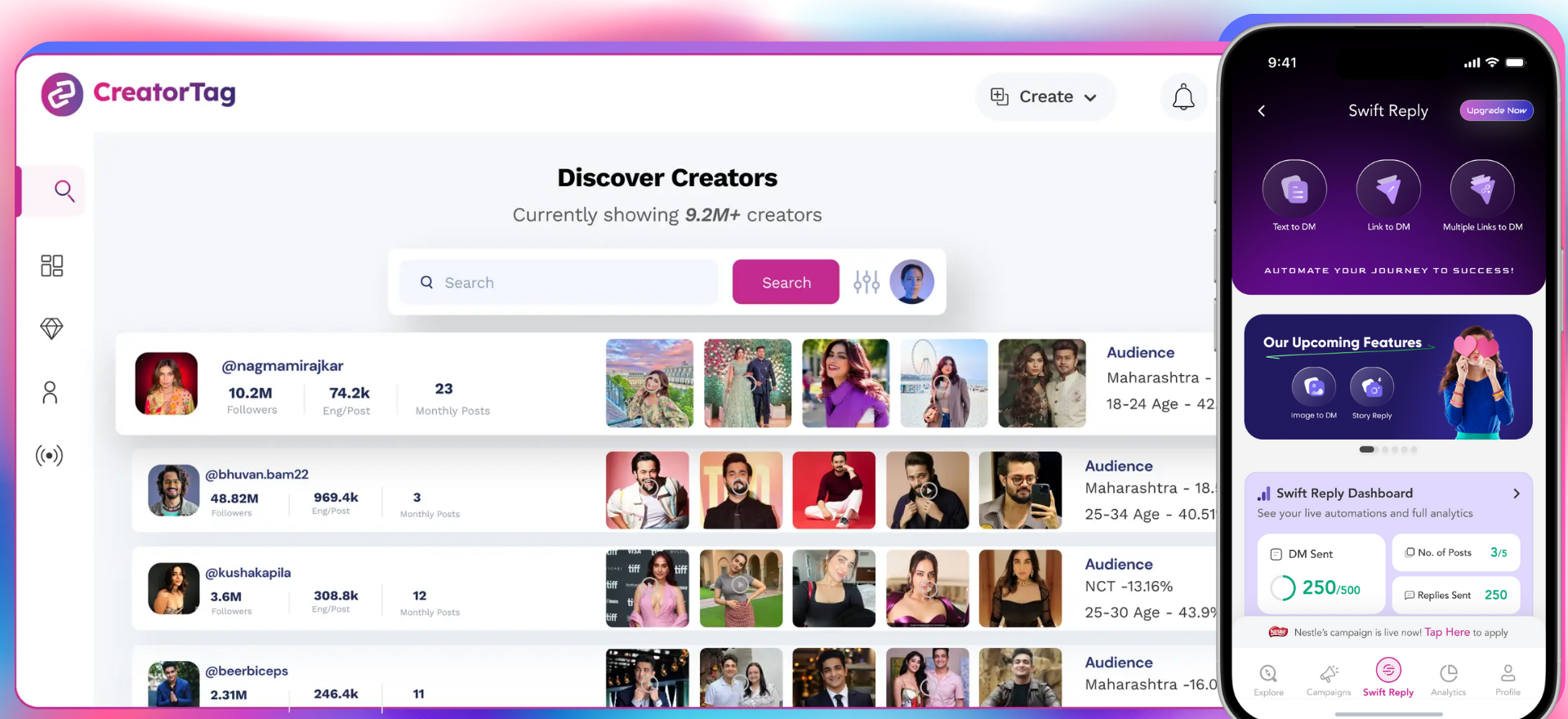
Task: Expand the Swift Reply Dashboard chevron
Action: [x=1516, y=493]
